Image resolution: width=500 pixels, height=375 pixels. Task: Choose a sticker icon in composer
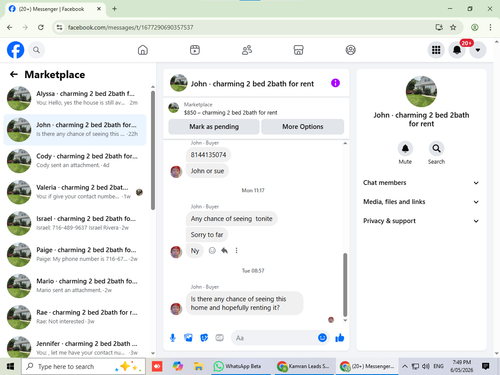[204, 338]
